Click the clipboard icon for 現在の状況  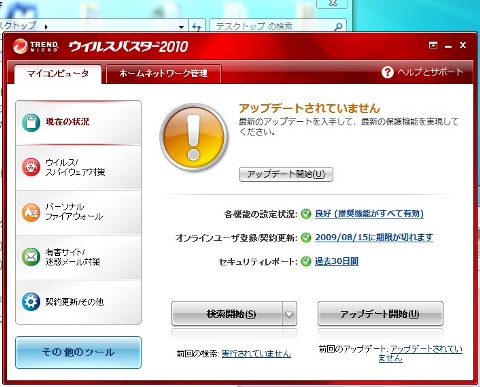pos(31,122)
